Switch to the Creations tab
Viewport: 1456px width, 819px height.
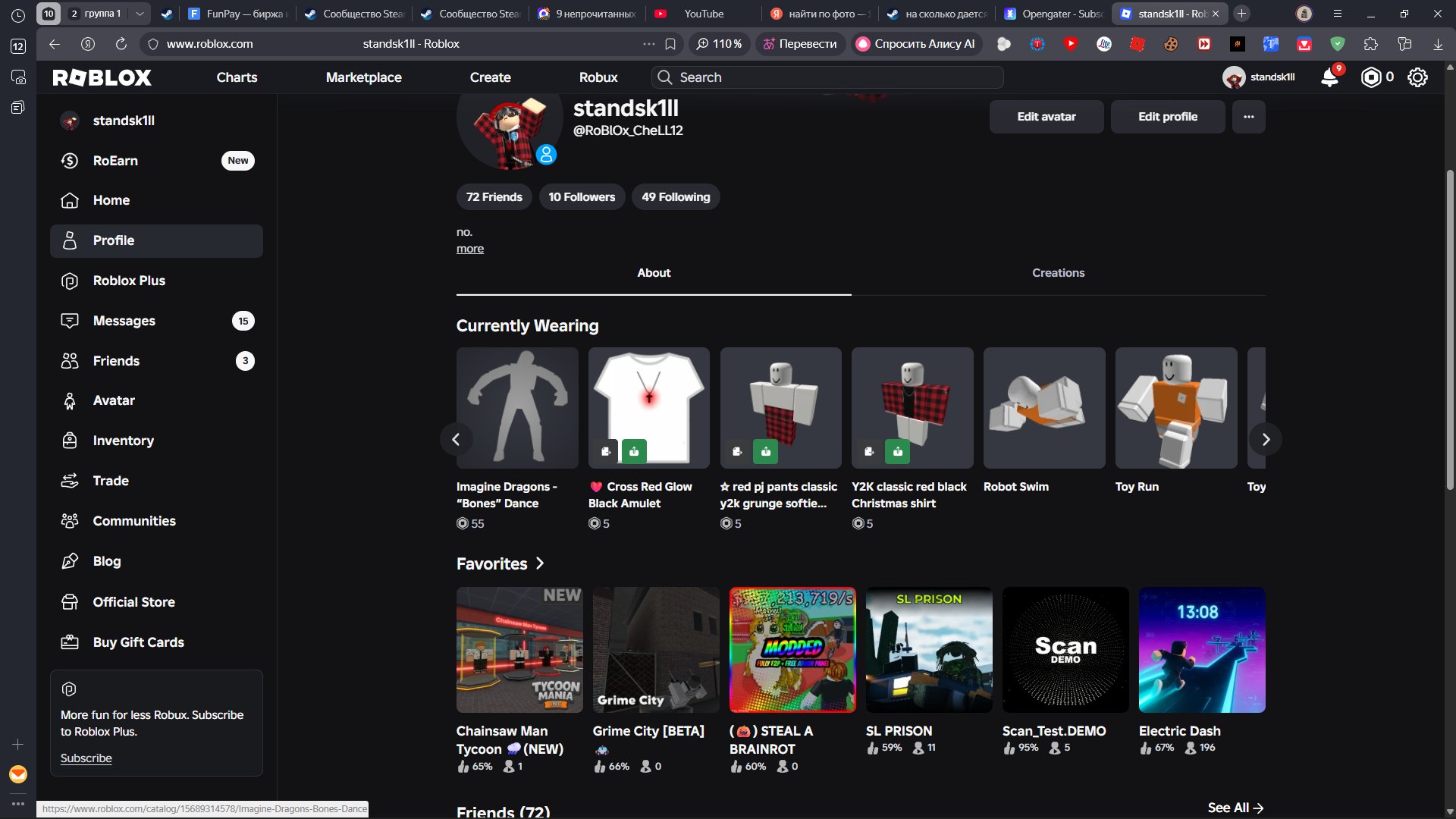tap(1059, 273)
